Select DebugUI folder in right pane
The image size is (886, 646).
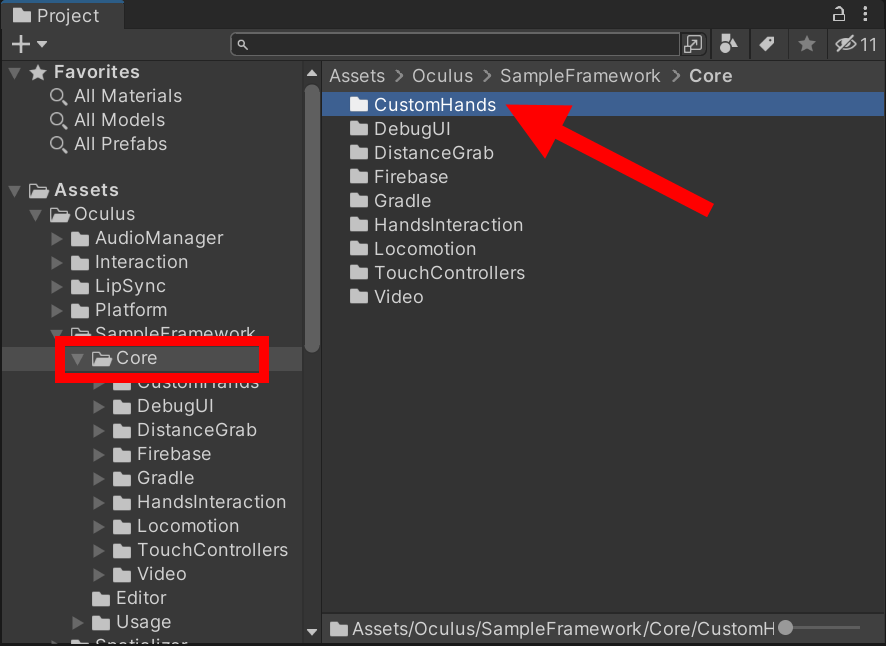[x=603, y=129]
